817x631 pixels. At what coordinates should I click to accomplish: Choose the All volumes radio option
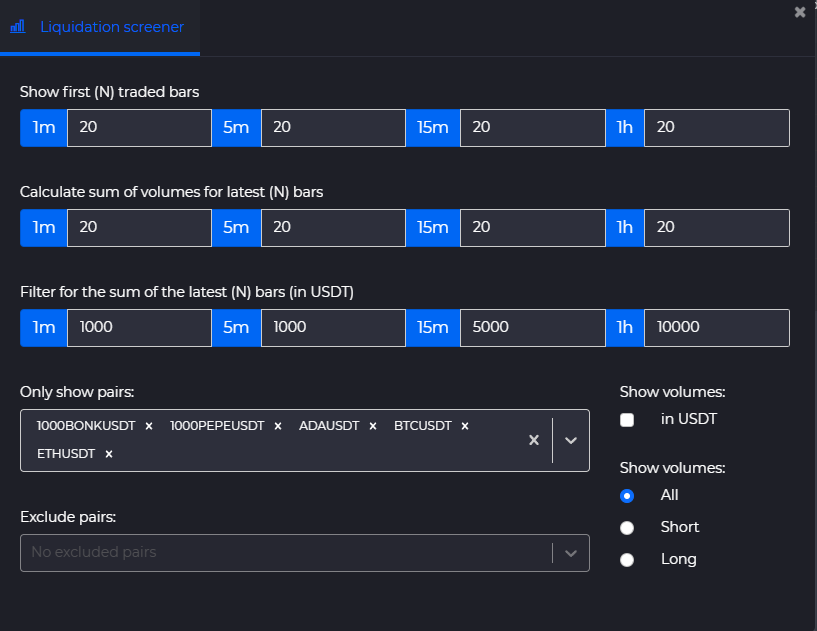point(627,496)
